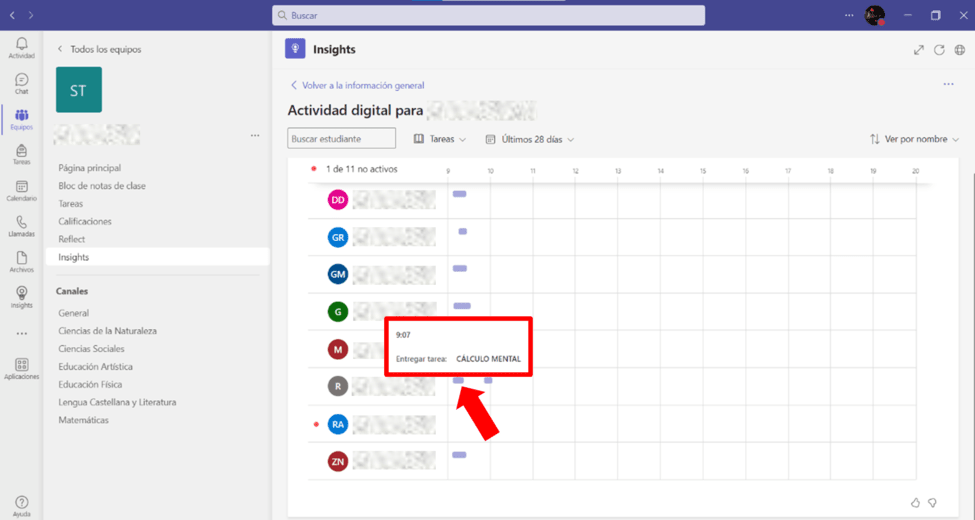The image size is (975, 520).
Task: Click the DD student avatar
Action: 338,200
